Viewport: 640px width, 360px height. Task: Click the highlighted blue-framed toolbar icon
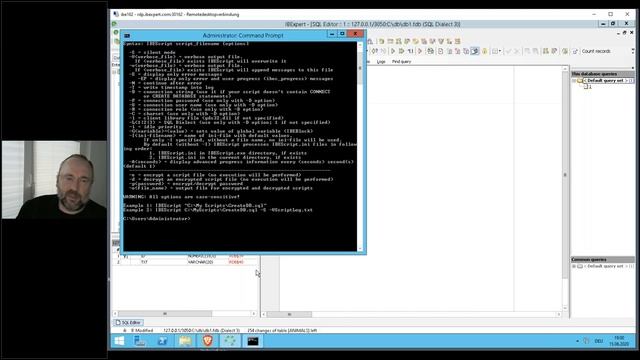coord(475,51)
